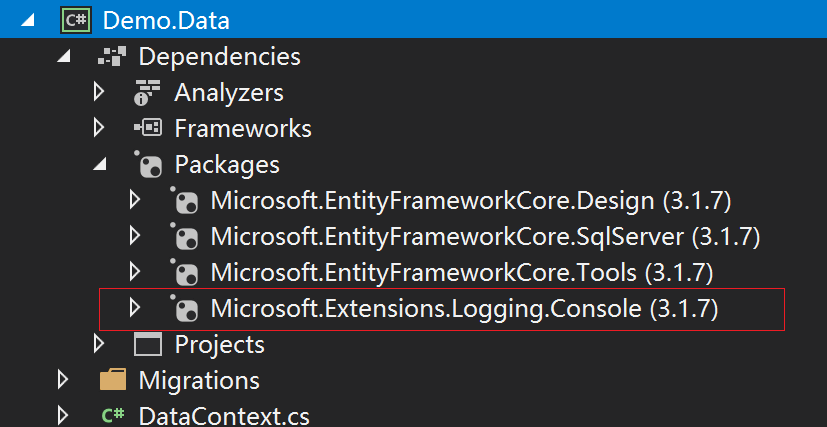
Task: Collapse the Dependencies tree node
Action: 64,57
